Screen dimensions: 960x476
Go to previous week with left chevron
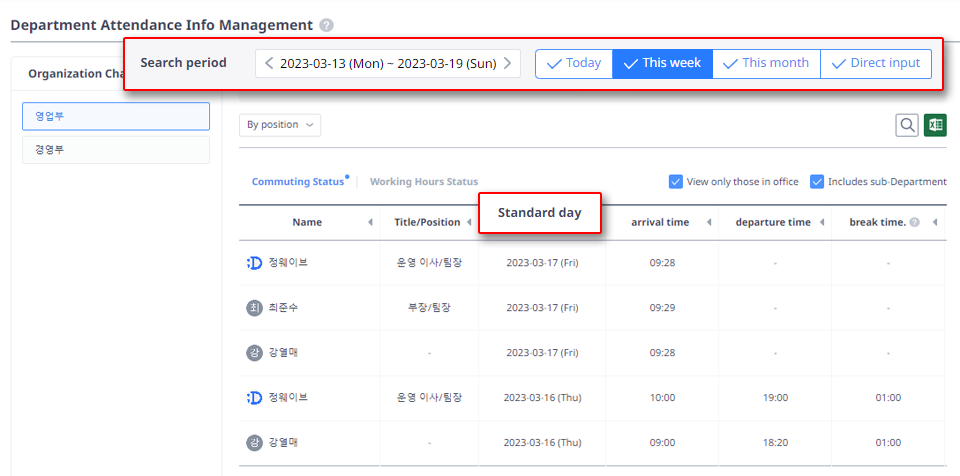pos(269,64)
